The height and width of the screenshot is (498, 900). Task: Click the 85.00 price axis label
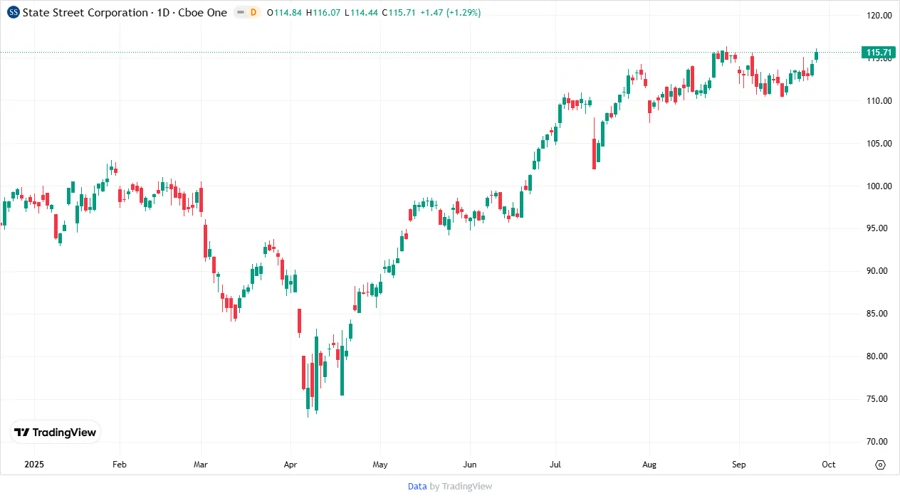tap(879, 313)
